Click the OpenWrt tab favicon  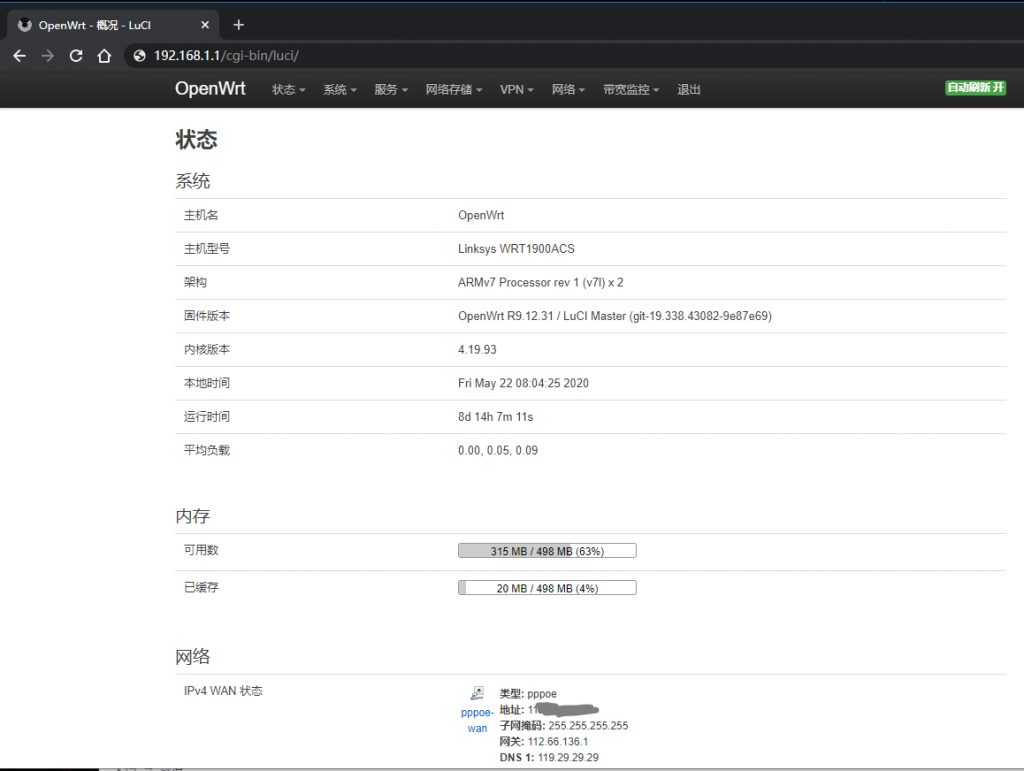[25, 25]
